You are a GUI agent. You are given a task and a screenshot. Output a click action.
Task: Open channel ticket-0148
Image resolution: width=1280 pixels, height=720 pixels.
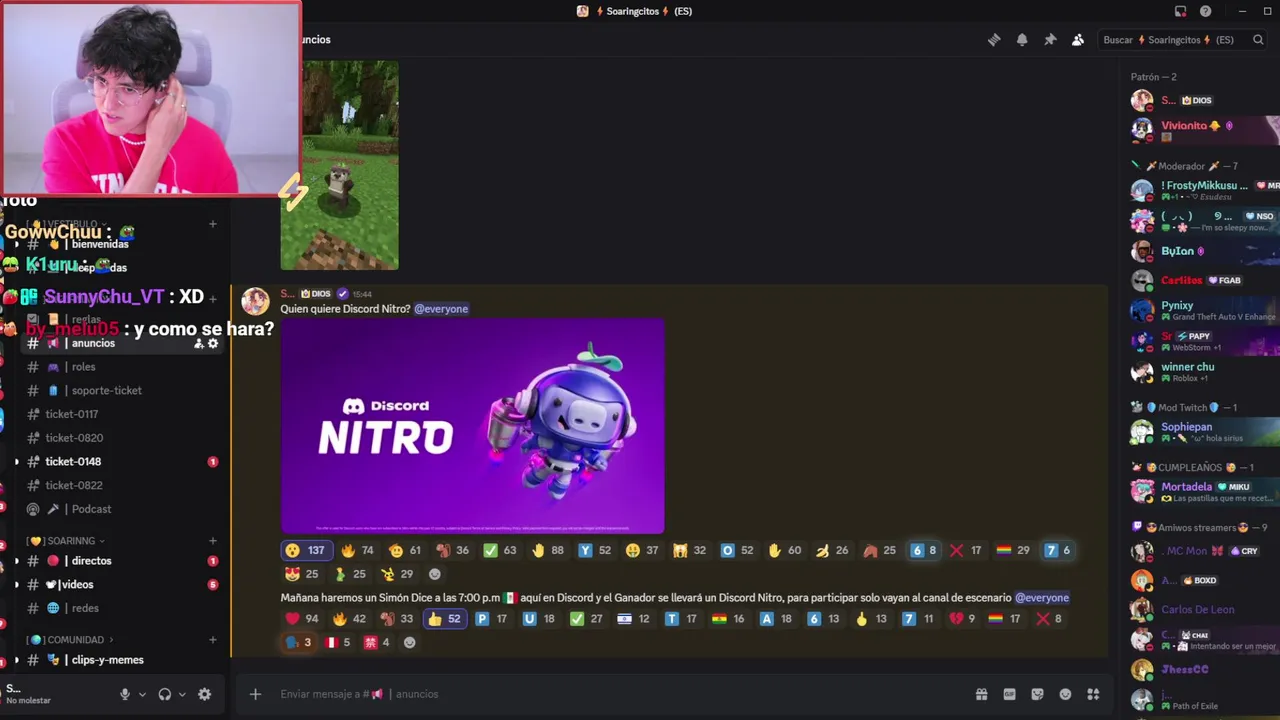(x=123, y=461)
